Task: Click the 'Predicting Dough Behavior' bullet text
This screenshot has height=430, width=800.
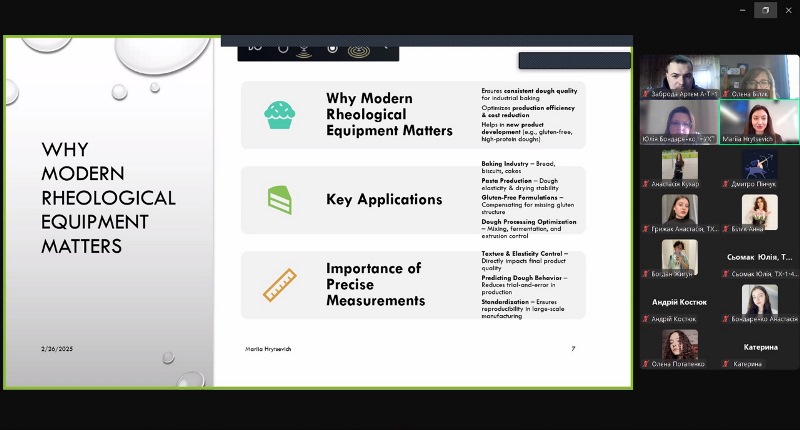Action: coord(524,285)
